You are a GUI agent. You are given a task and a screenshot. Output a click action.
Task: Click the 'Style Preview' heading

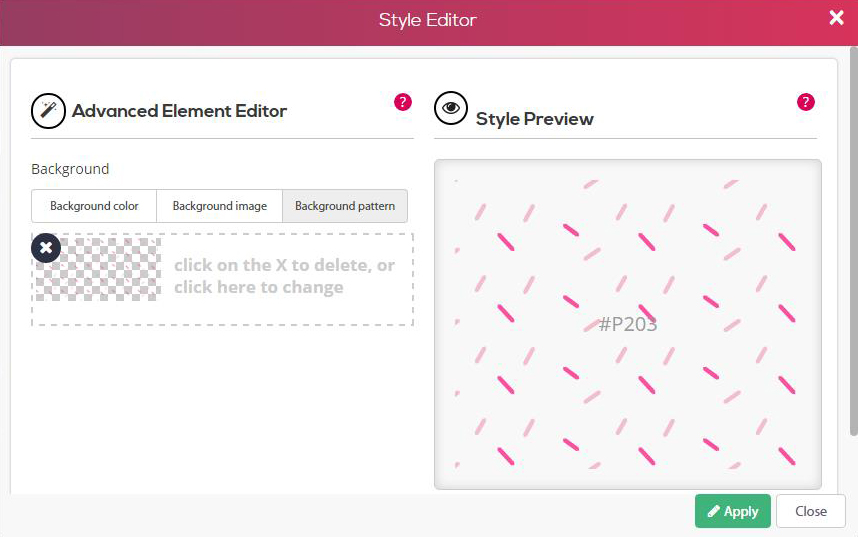point(535,119)
